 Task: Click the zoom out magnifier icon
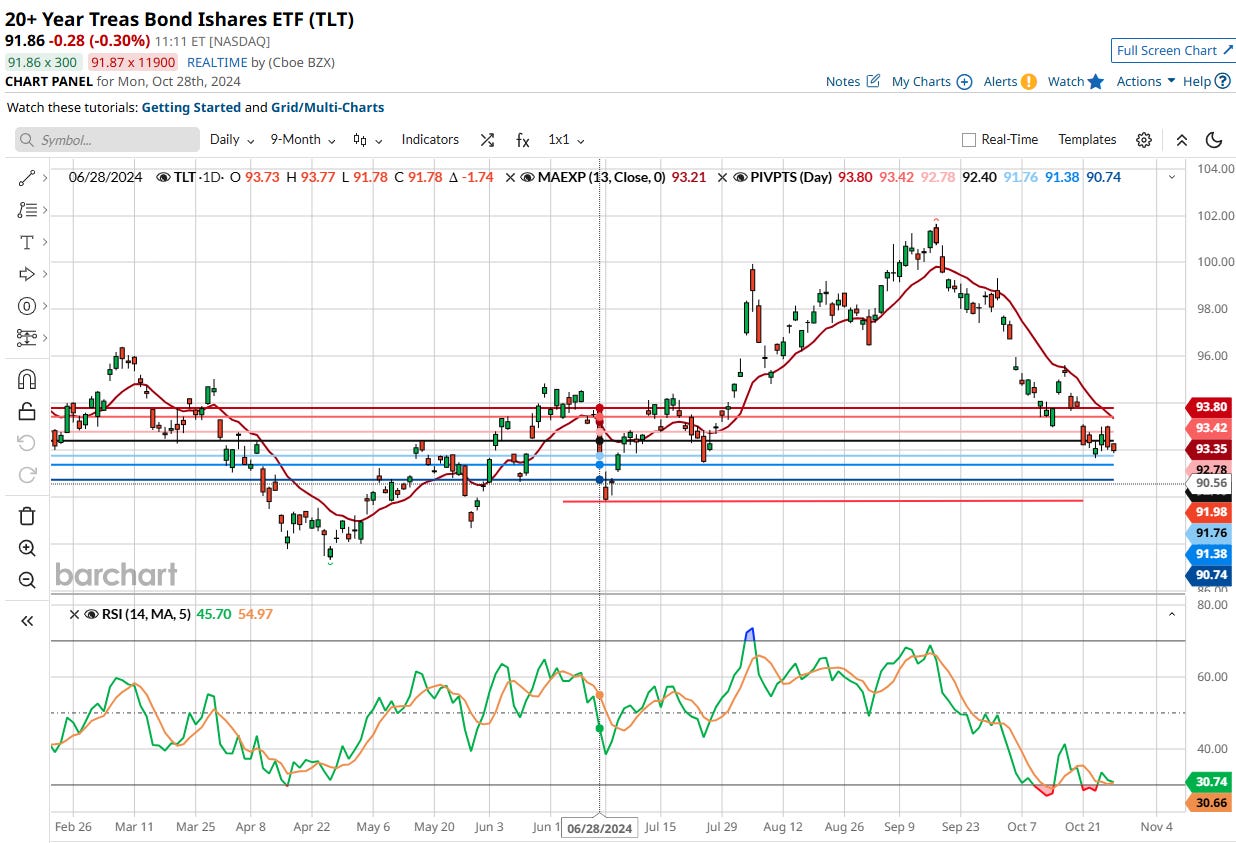point(27,580)
